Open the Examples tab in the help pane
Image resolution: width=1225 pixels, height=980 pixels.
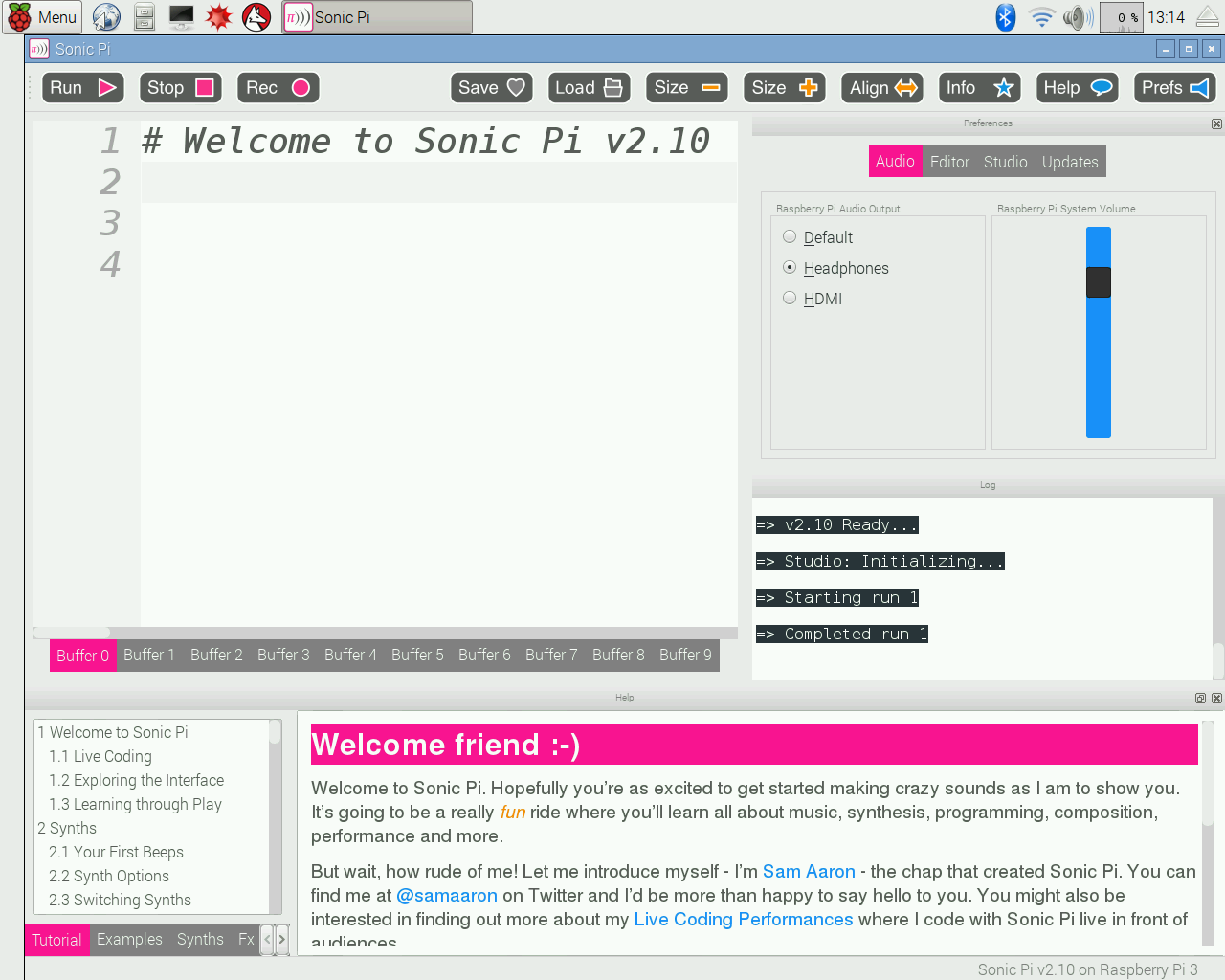tap(129, 940)
